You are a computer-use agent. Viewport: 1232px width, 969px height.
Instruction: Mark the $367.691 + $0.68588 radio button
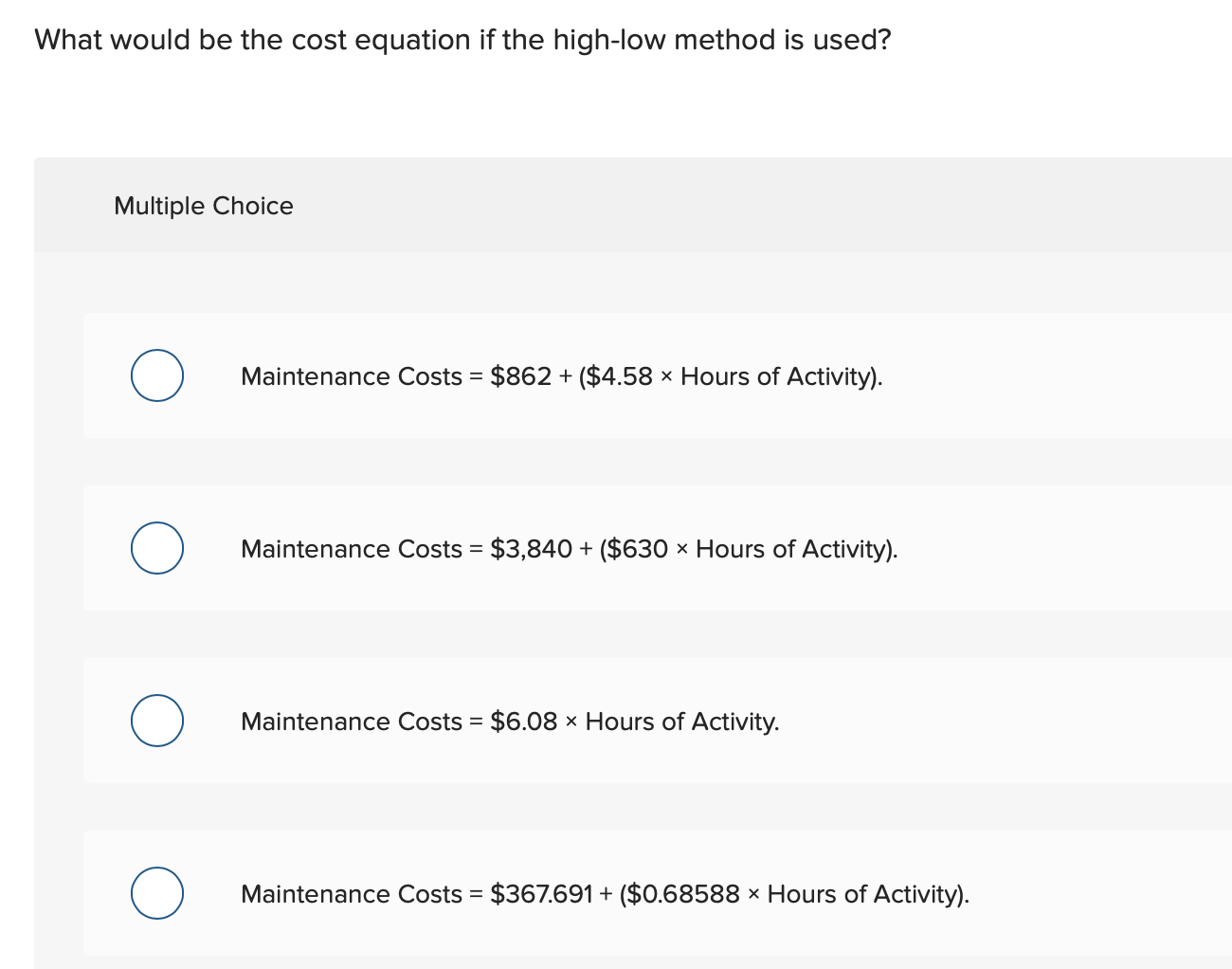pyautogui.click(x=157, y=893)
